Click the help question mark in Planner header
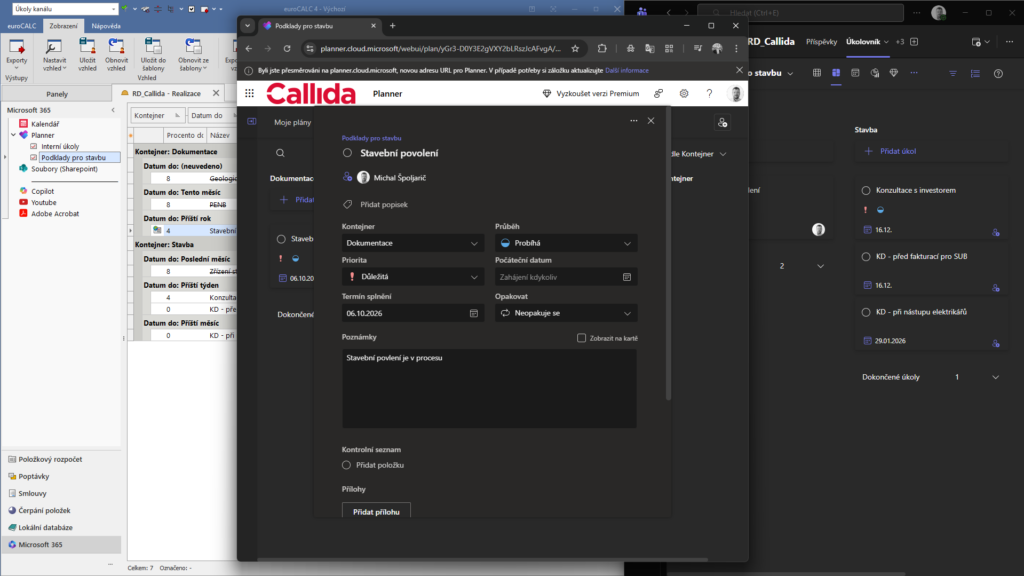The image size is (1024, 576). coord(709,93)
